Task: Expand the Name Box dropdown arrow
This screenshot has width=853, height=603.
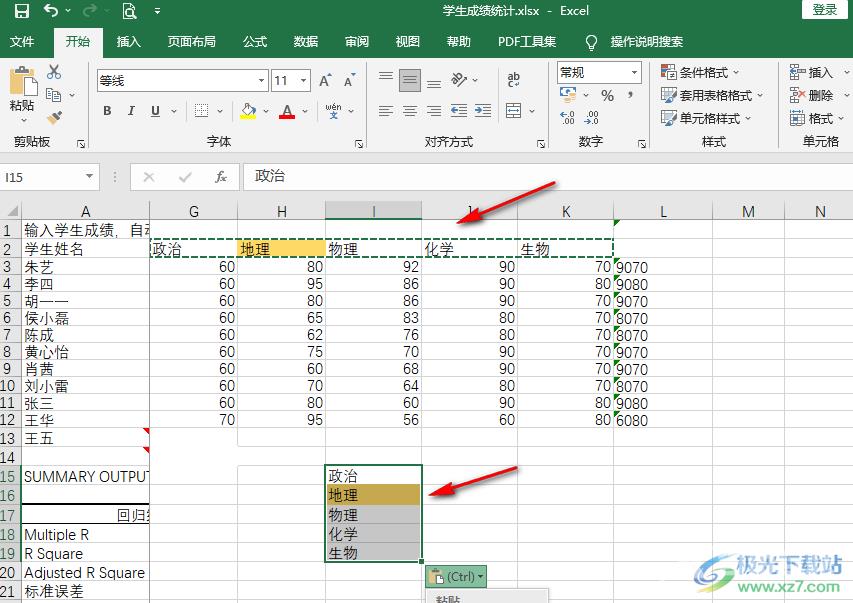Action: [x=89, y=176]
